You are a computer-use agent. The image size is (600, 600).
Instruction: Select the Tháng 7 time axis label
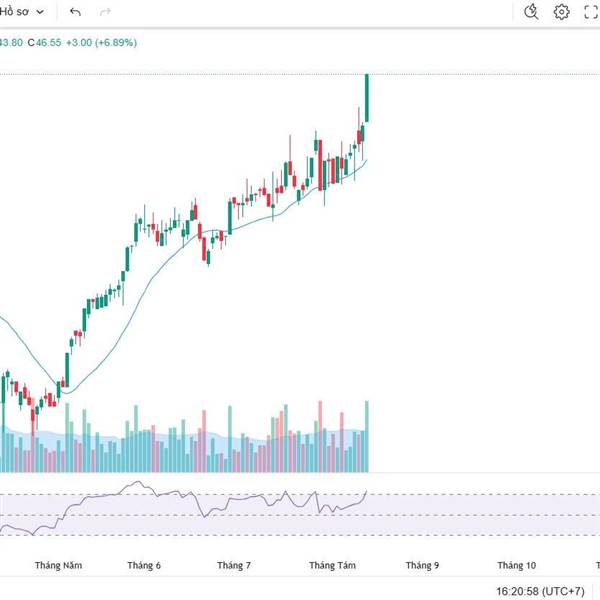tap(234, 565)
